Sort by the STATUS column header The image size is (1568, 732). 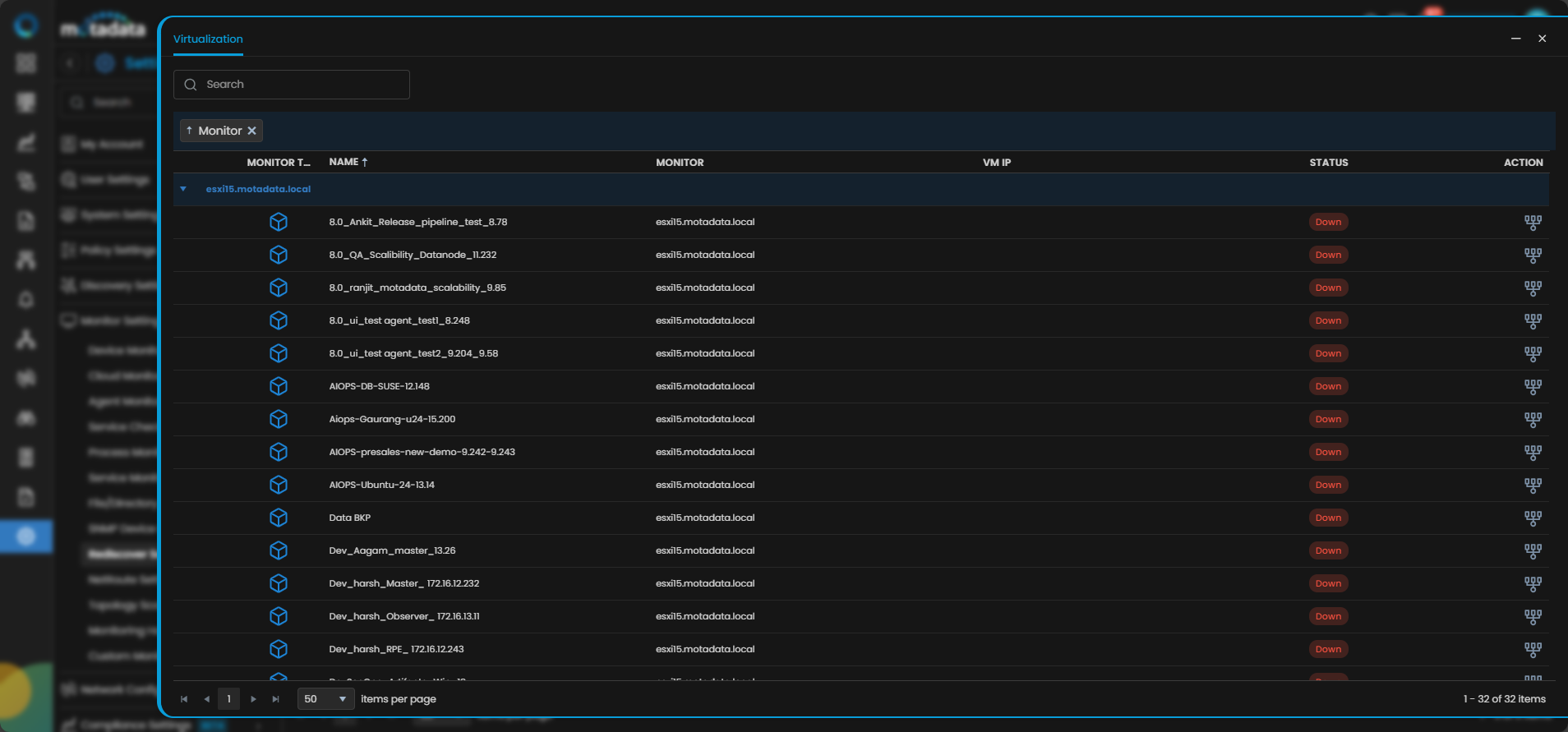pyautogui.click(x=1328, y=163)
